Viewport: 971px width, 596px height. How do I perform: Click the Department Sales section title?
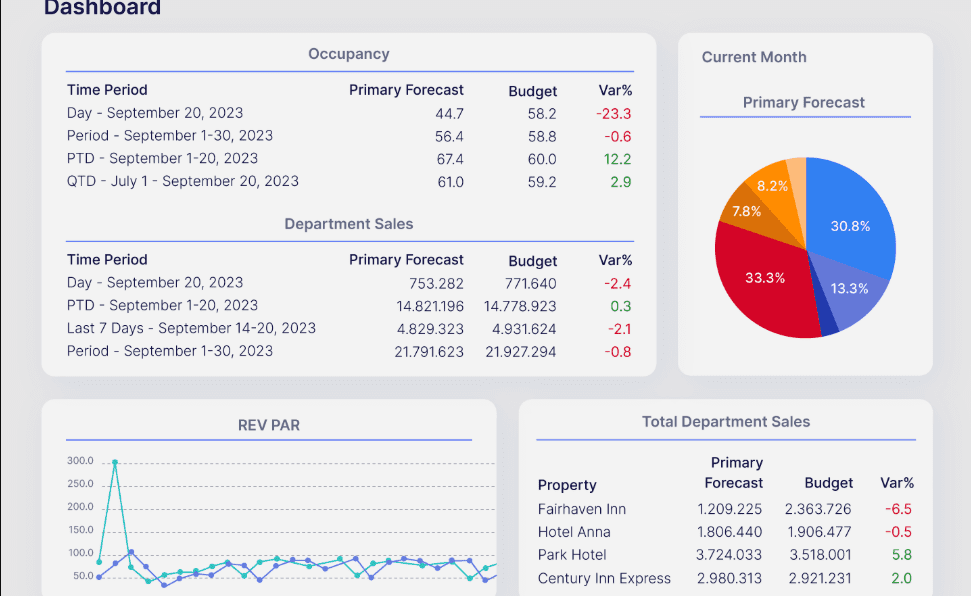pos(349,224)
